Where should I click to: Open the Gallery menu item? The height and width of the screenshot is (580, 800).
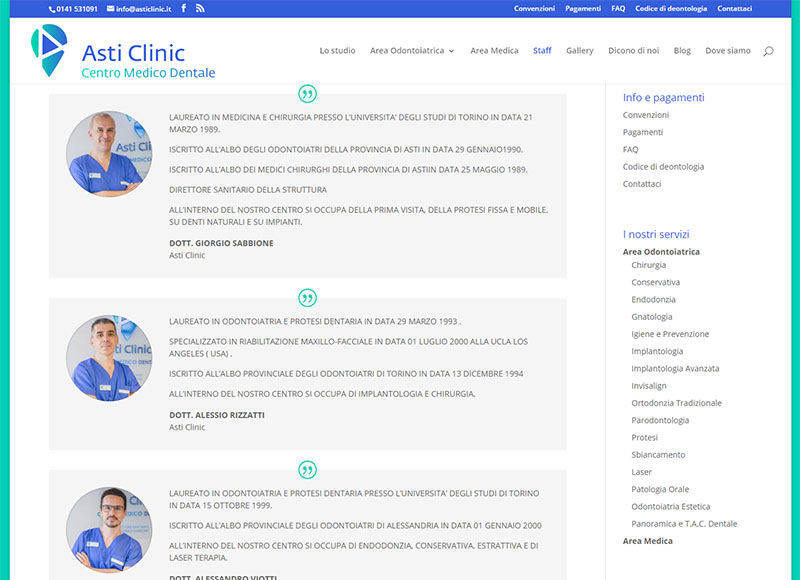(580, 51)
